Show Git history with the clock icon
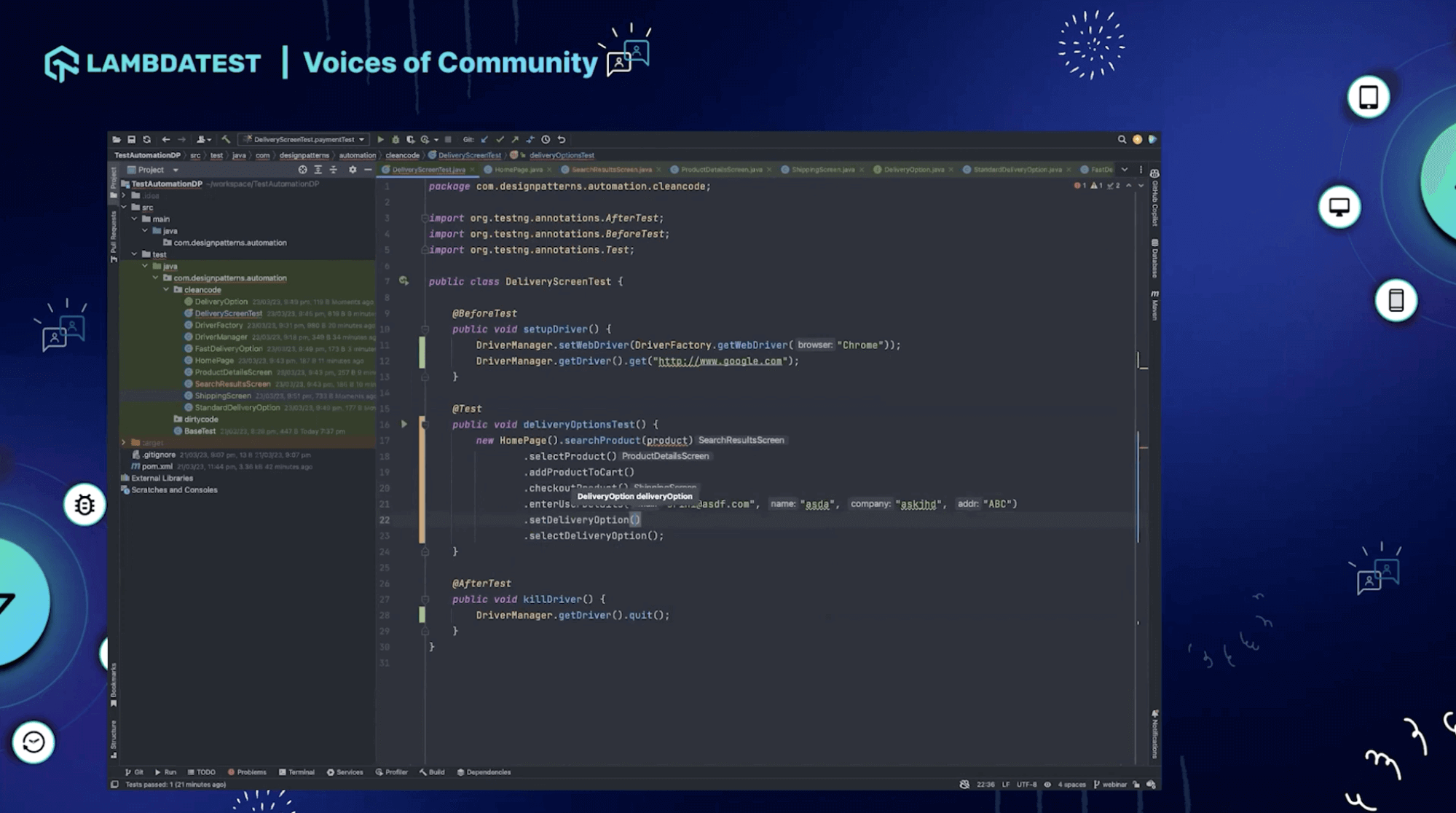This screenshot has height=813, width=1456. tap(546, 139)
